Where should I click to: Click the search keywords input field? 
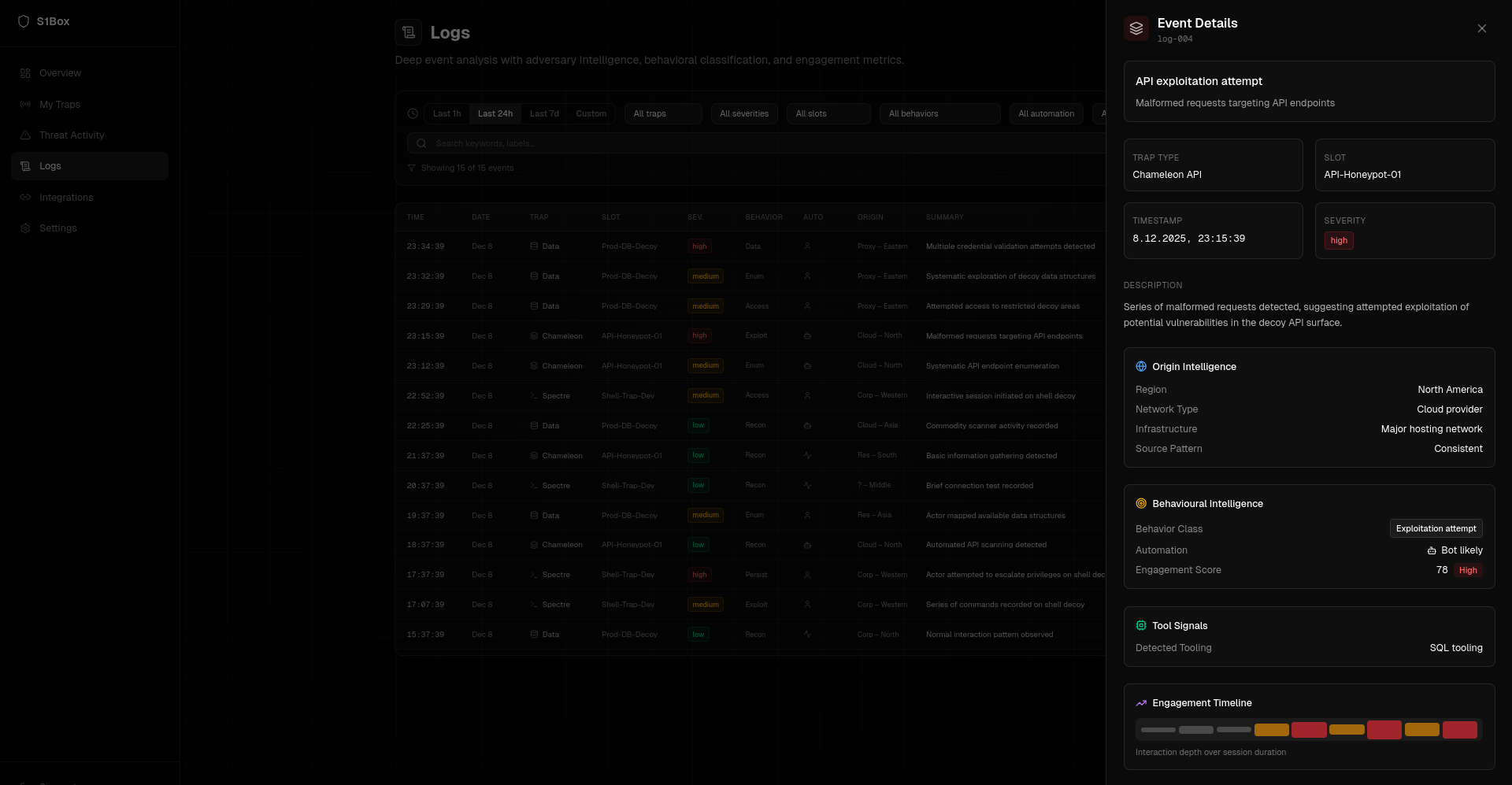[x=756, y=143]
